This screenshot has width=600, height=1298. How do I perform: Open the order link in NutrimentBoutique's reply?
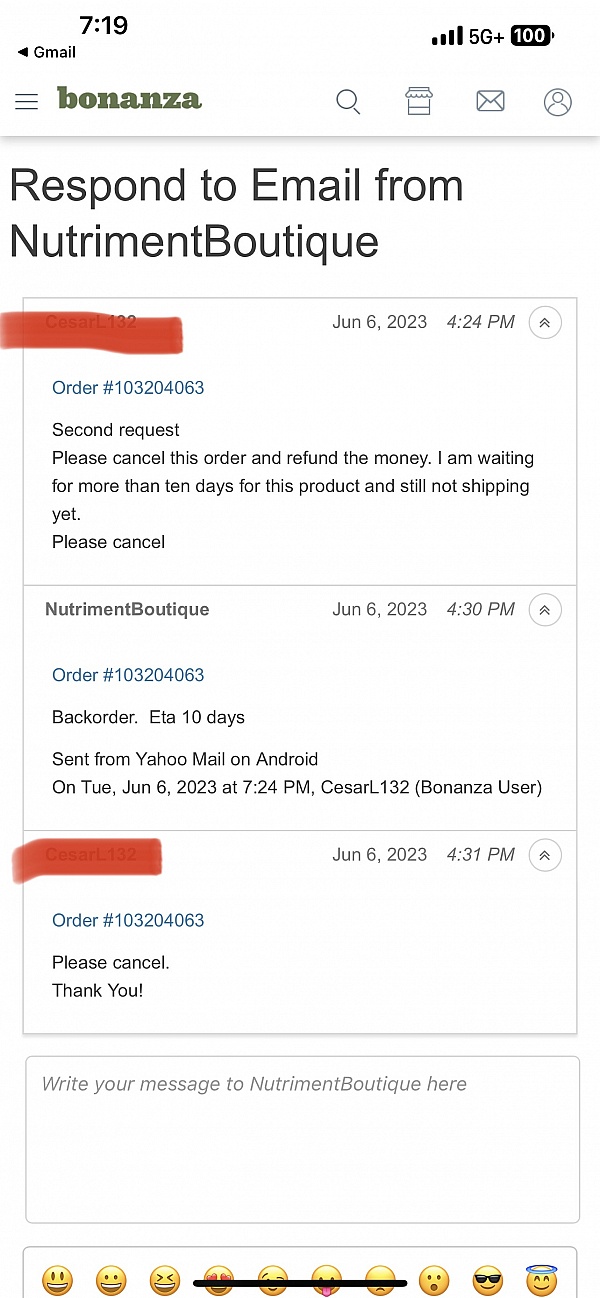click(x=128, y=675)
